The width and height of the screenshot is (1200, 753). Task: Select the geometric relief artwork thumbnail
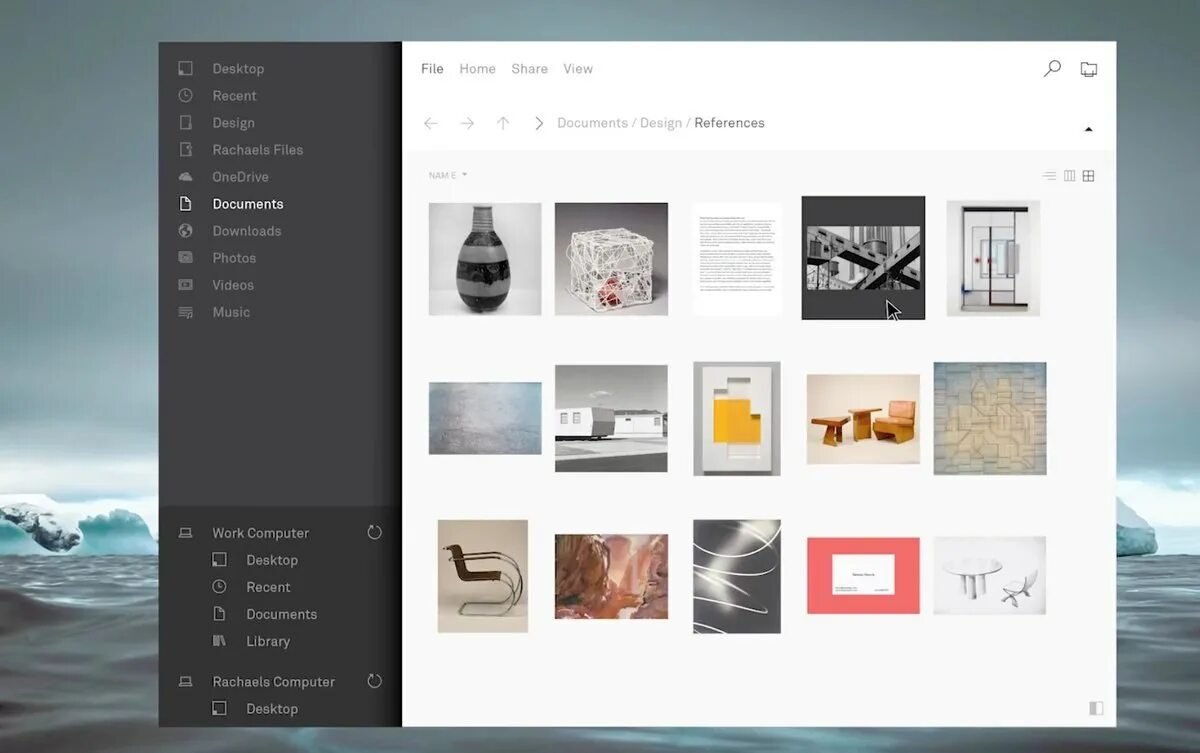pos(990,418)
